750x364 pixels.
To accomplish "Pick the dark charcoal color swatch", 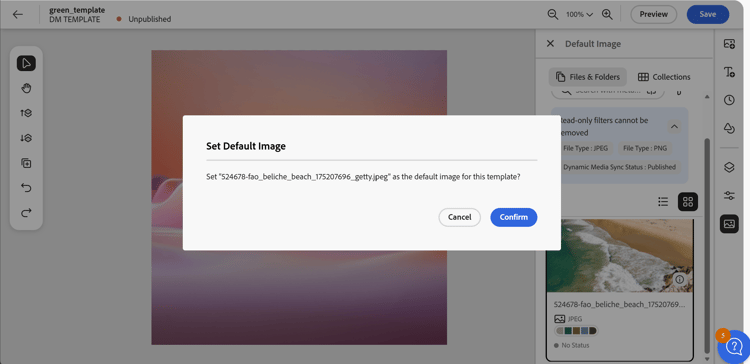I will (593, 331).
